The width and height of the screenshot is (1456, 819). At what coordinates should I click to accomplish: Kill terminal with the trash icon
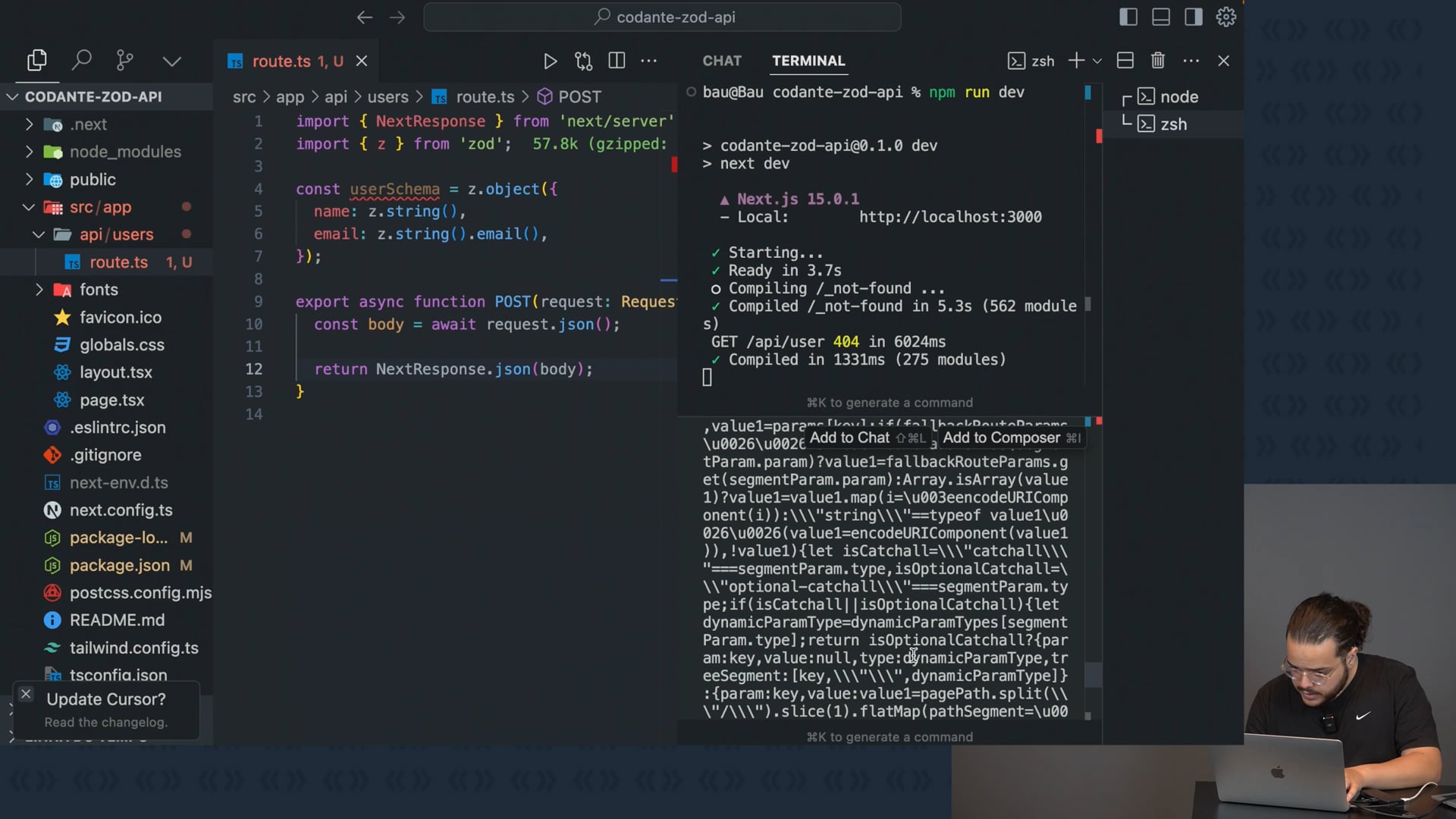[x=1157, y=61]
